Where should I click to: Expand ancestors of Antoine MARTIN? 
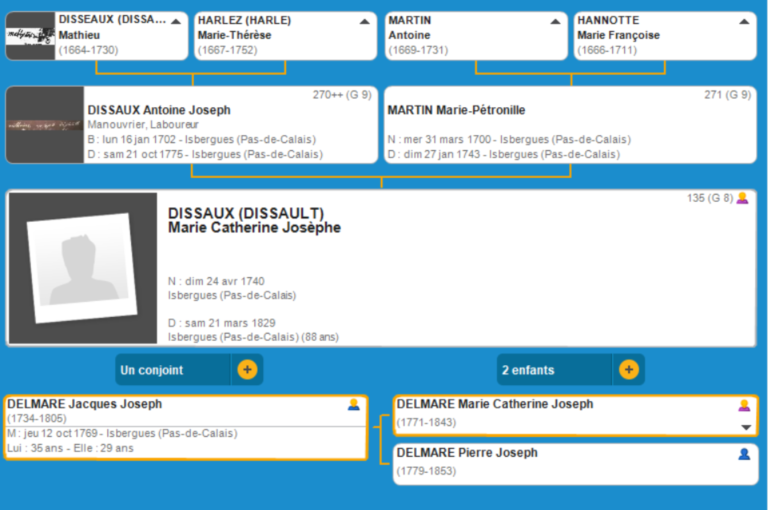tap(554, 21)
